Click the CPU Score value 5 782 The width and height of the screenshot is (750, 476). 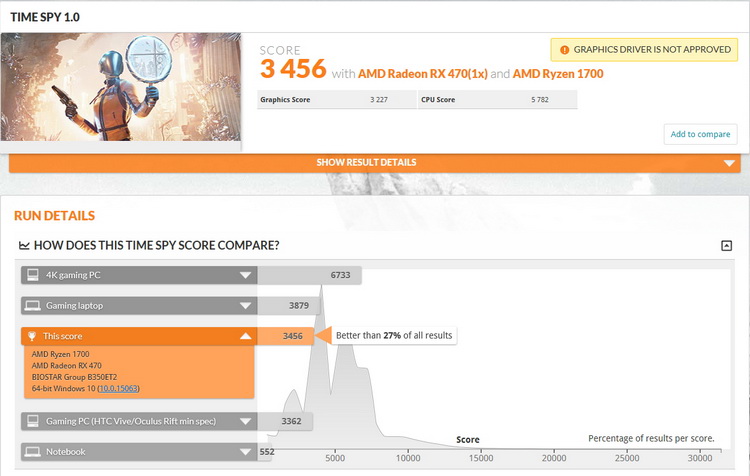tap(540, 100)
